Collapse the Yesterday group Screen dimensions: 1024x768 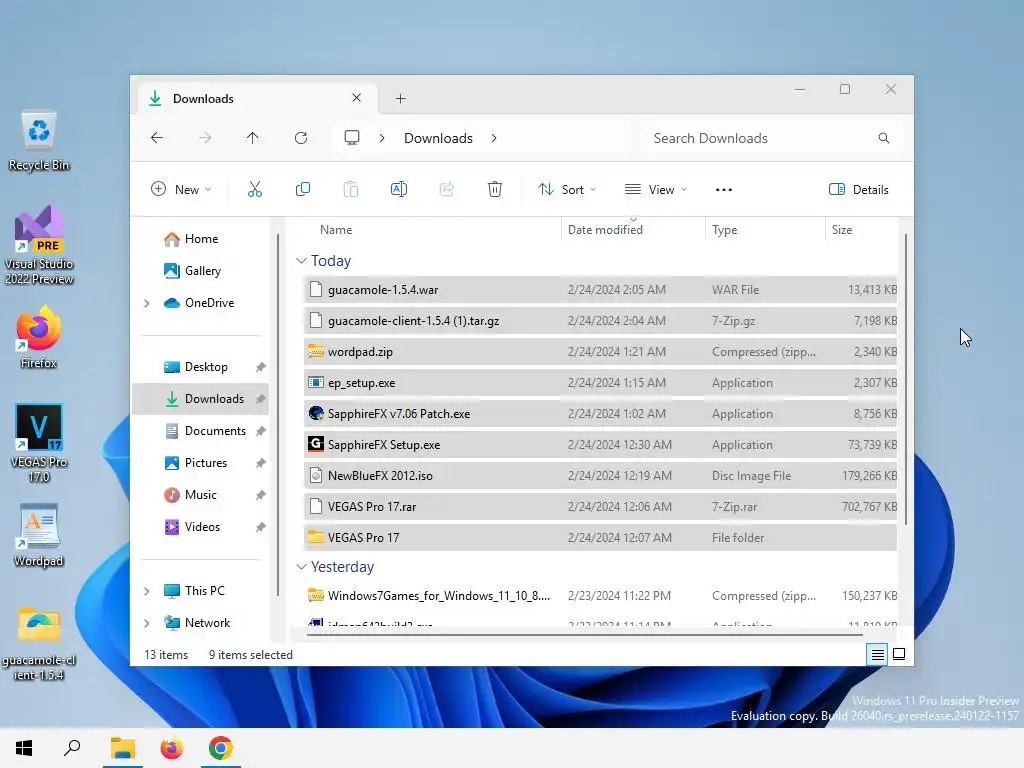[301, 567]
